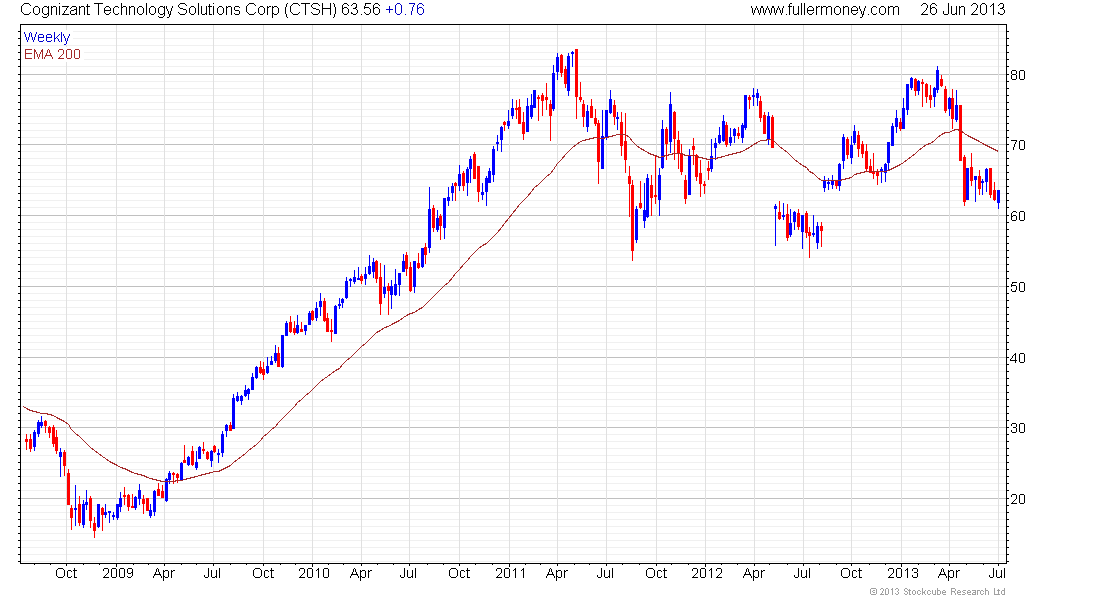
Task: Click the 70 price axis label
Action: click(1017, 145)
